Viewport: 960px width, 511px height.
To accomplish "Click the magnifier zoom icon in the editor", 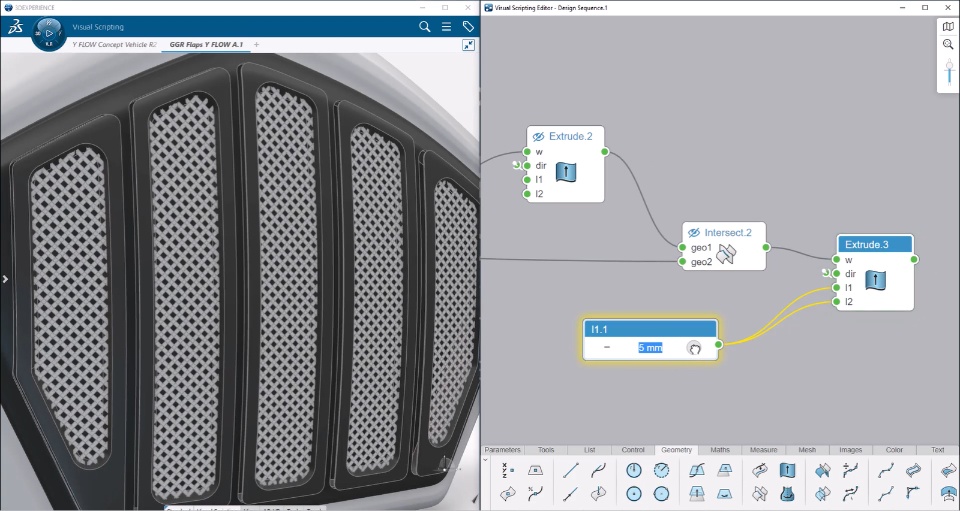I will coord(948,45).
